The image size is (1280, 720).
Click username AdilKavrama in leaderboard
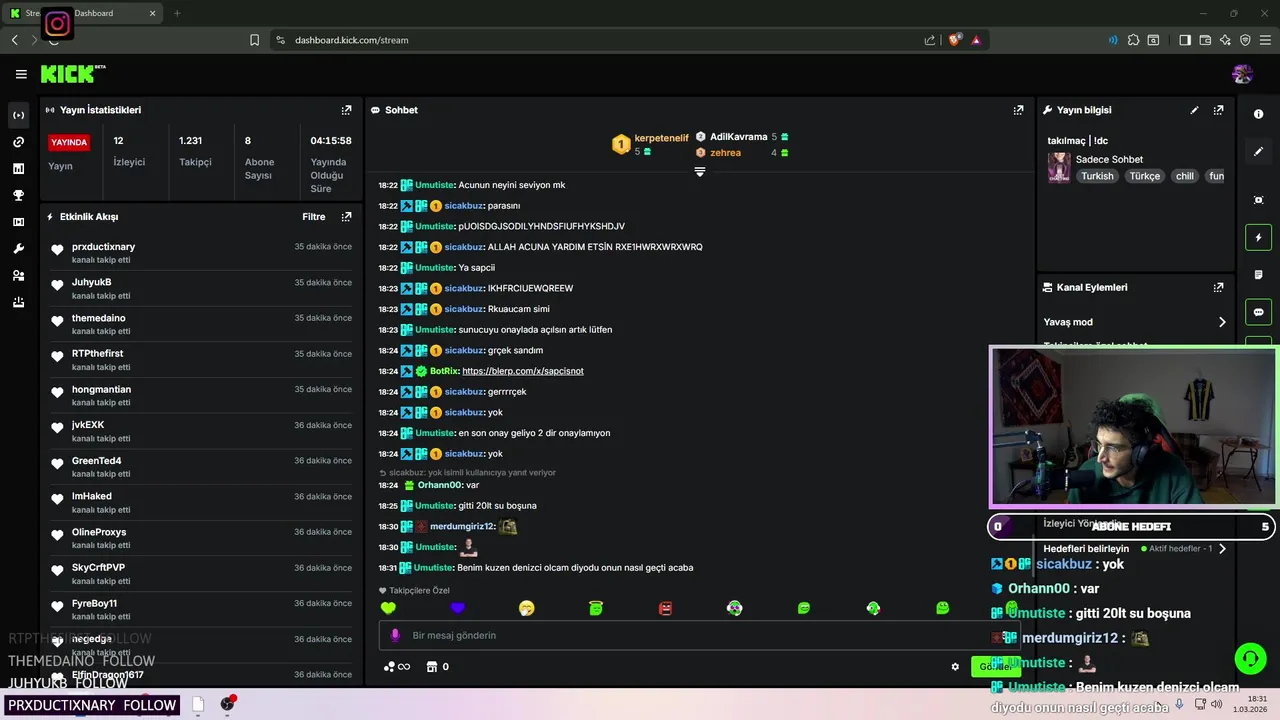tap(739, 137)
